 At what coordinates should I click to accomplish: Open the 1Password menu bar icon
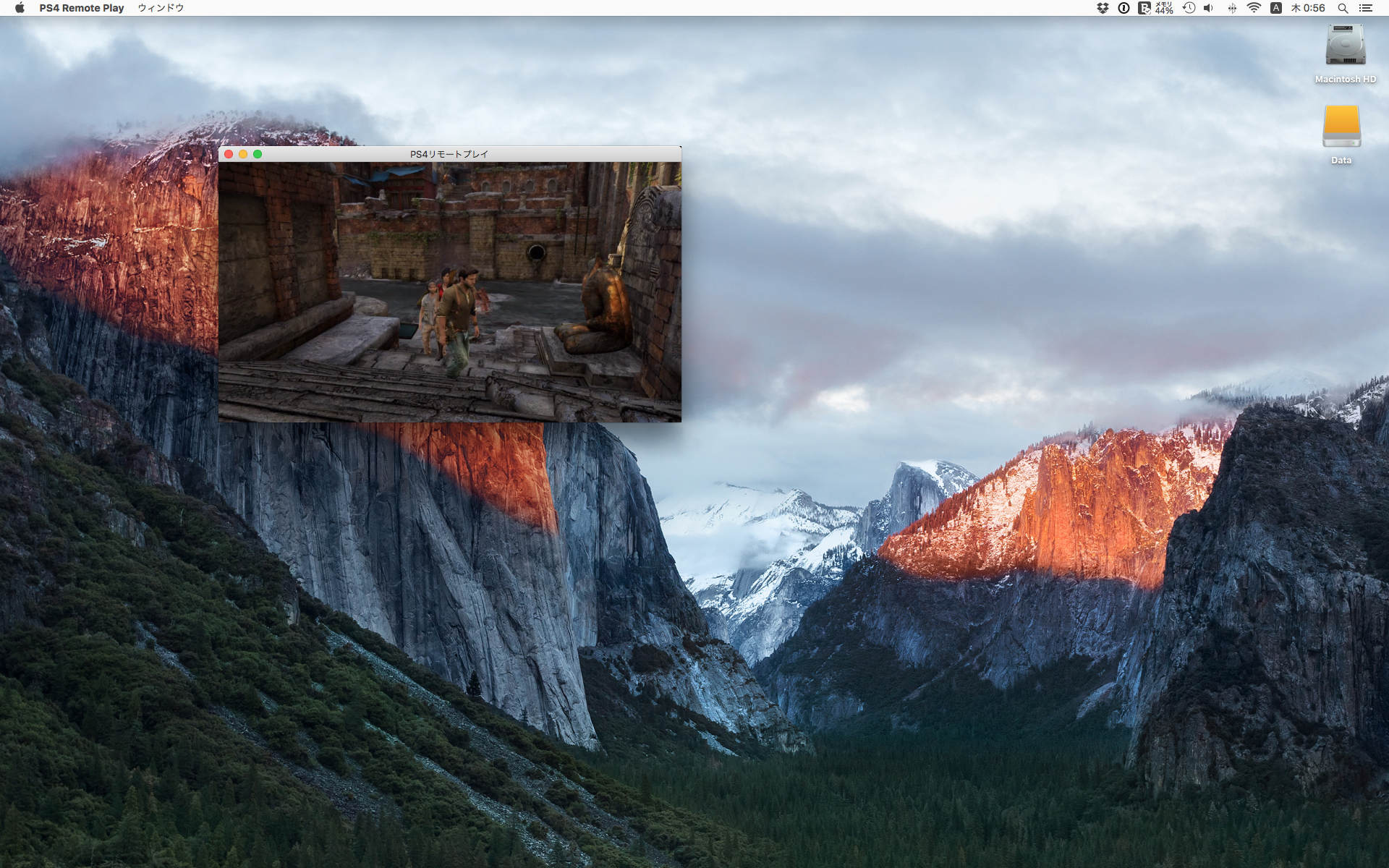coord(1123,8)
